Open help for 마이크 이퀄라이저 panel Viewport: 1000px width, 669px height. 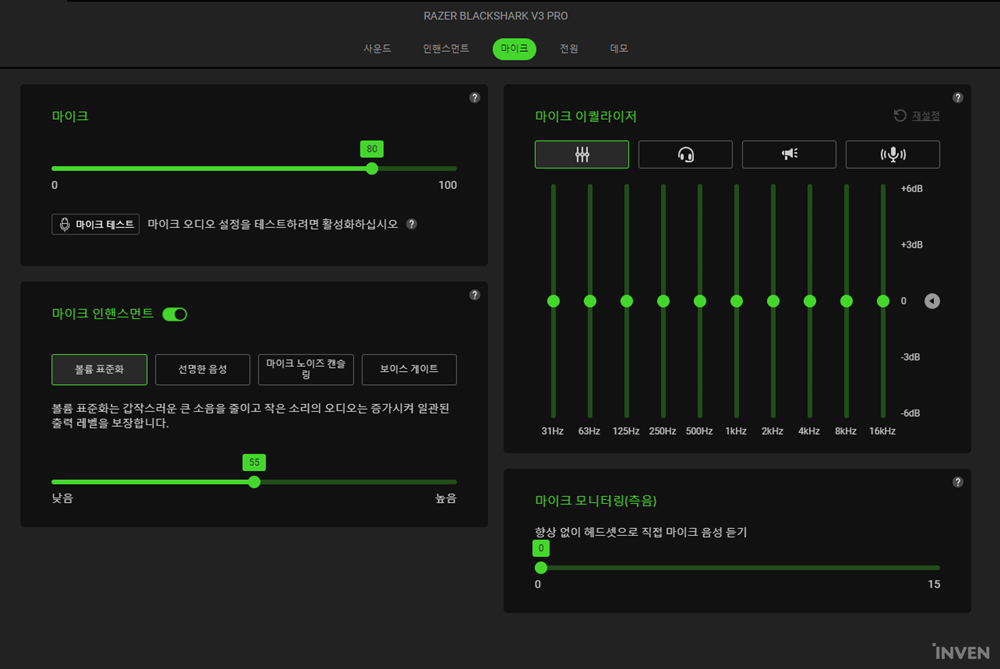[958, 98]
